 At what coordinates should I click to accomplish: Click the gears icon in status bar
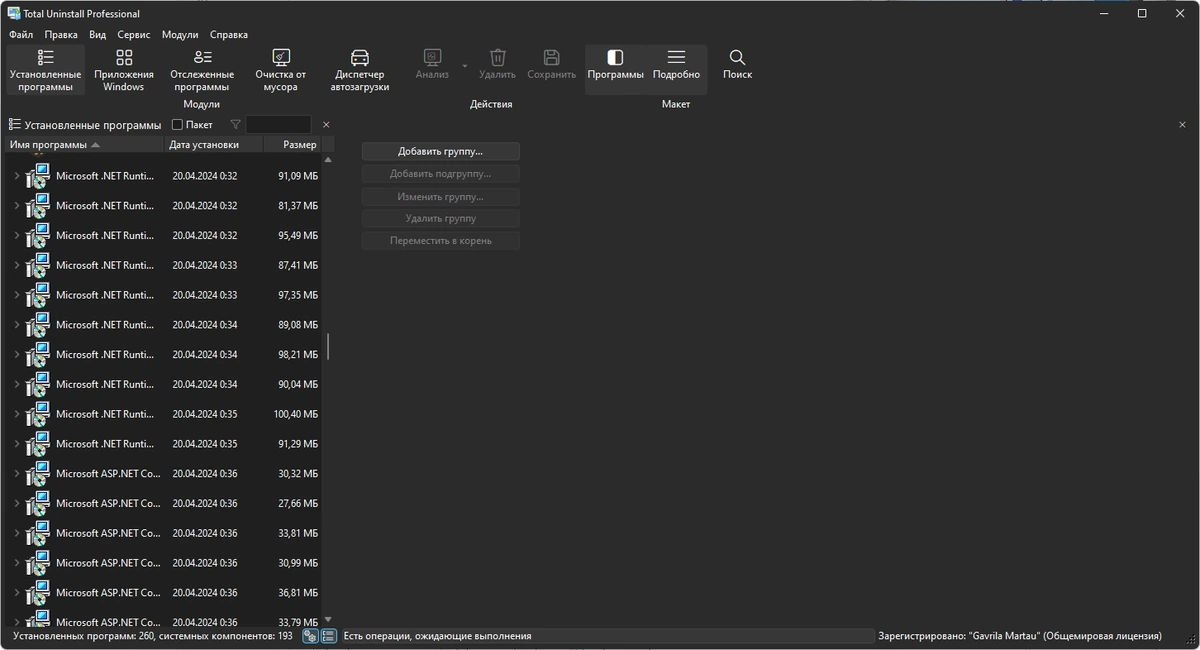(310, 636)
